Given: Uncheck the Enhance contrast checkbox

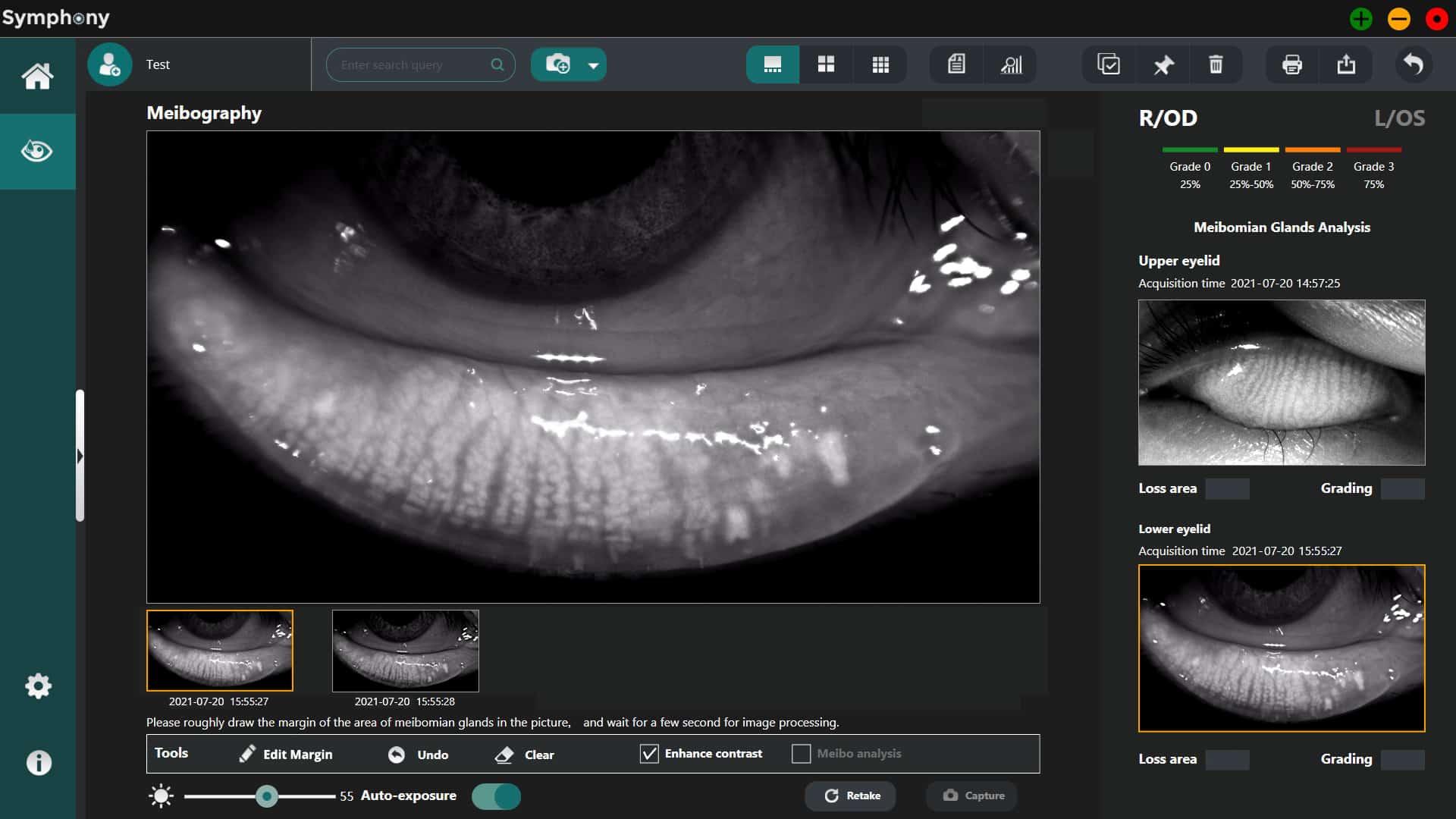Looking at the screenshot, I should click(649, 753).
